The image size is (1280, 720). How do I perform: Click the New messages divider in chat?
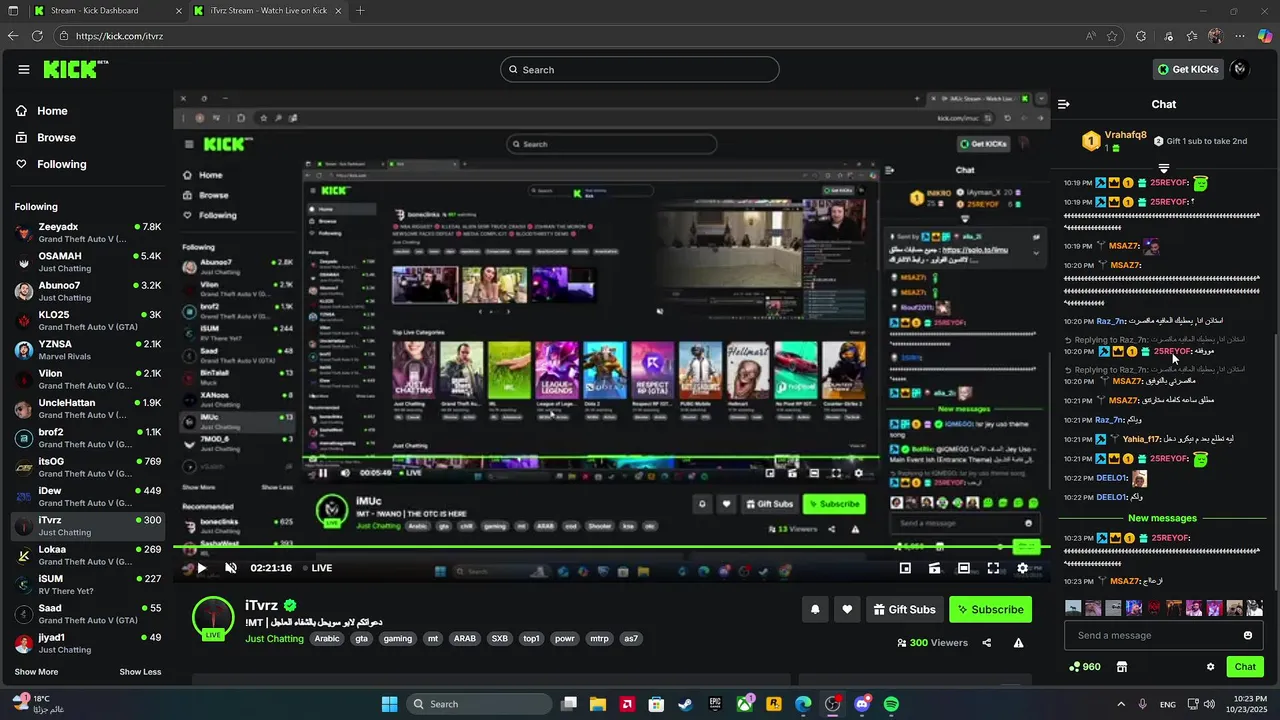tap(1162, 518)
